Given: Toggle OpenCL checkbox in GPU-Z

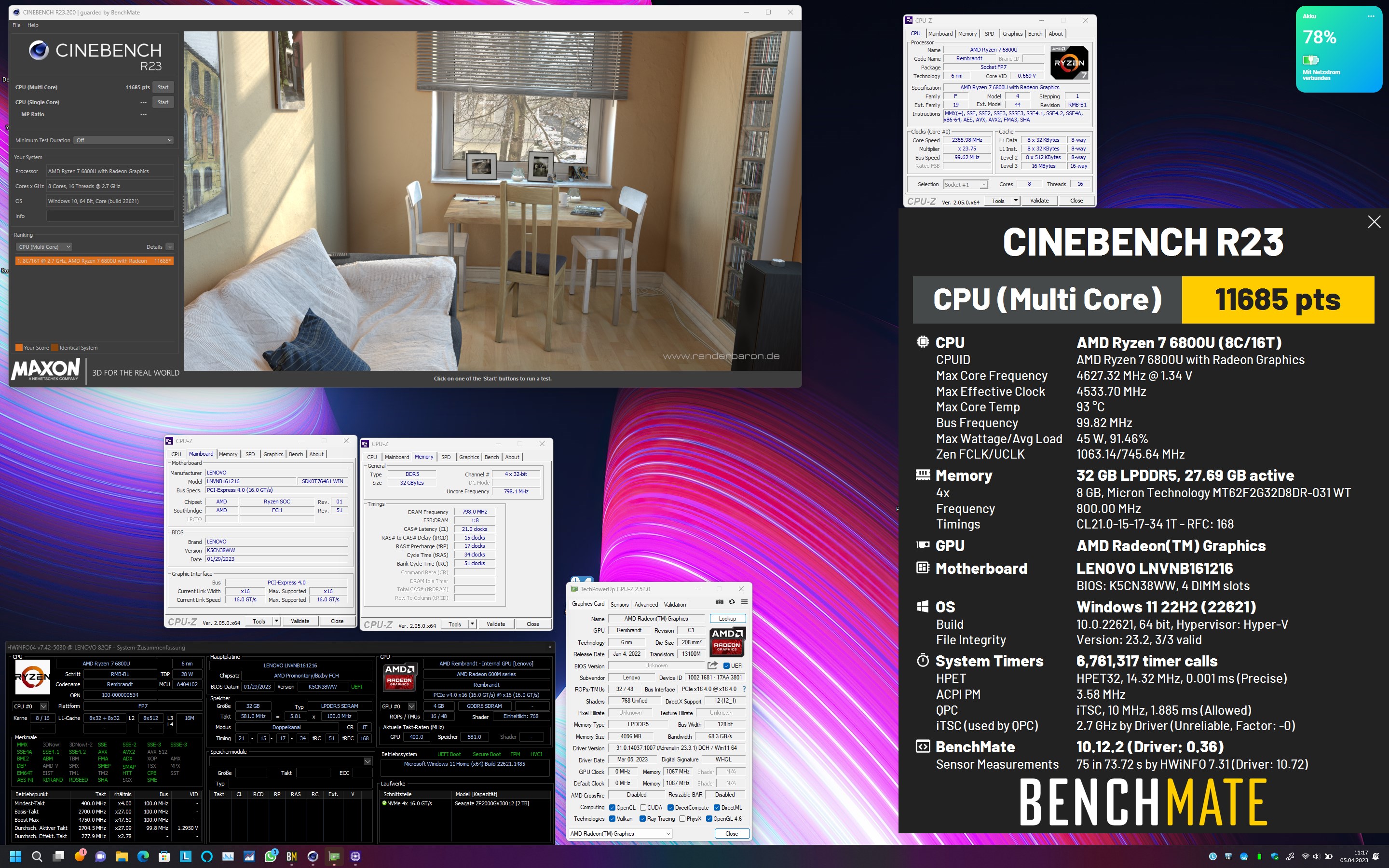Looking at the screenshot, I should tap(612, 808).
